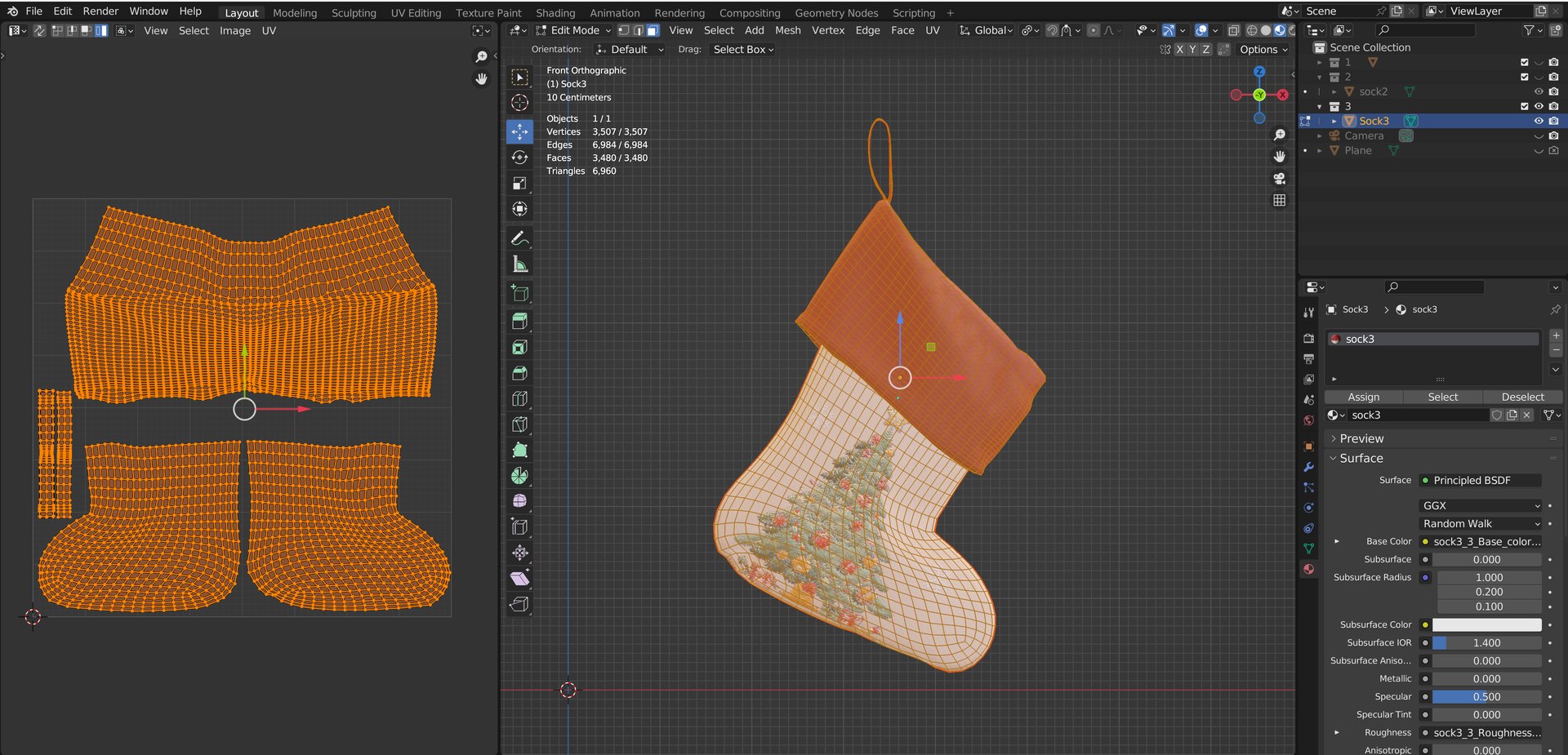Screen dimensions: 1568x755
Task: Hide Sock3 object with eye icon
Action: coord(1539,121)
